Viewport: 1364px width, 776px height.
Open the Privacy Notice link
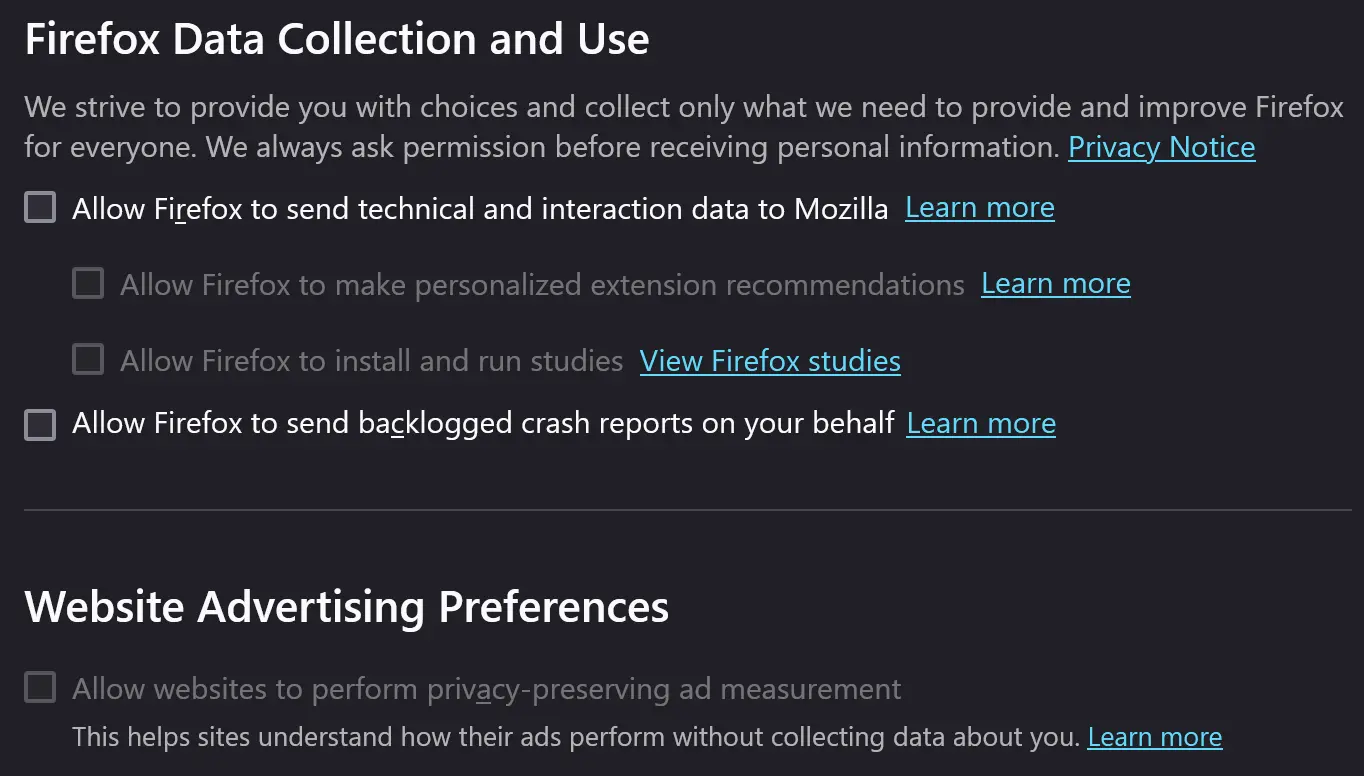click(1161, 148)
